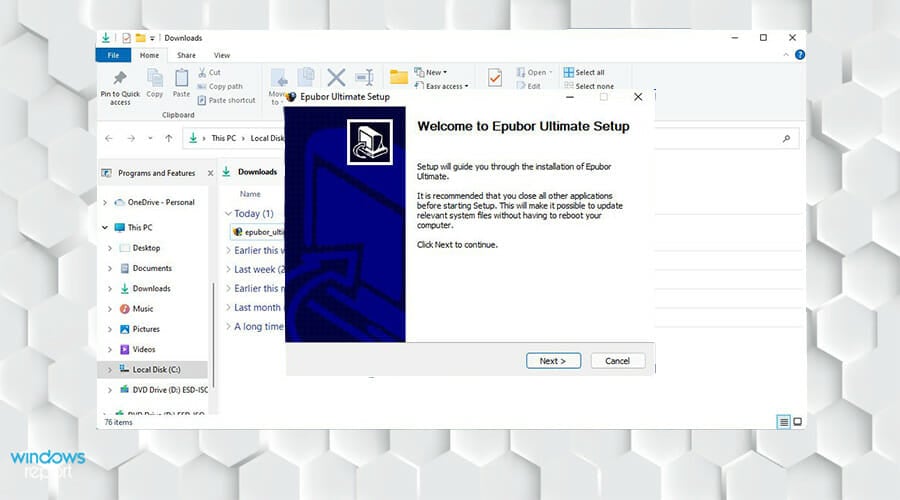Image resolution: width=900 pixels, height=500 pixels.
Task: Click This PC in address bar
Action: (x=223, y=138)
